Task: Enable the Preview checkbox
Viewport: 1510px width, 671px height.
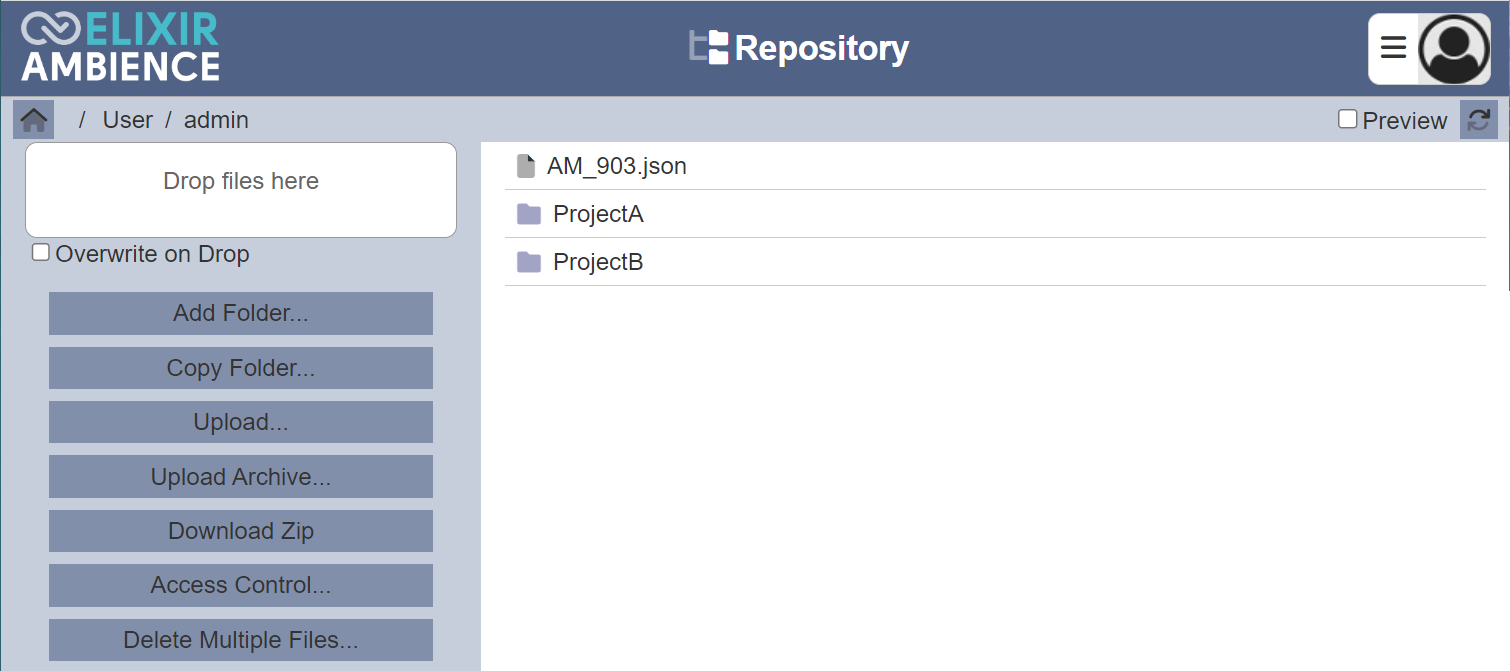Action: (1348, 120)
